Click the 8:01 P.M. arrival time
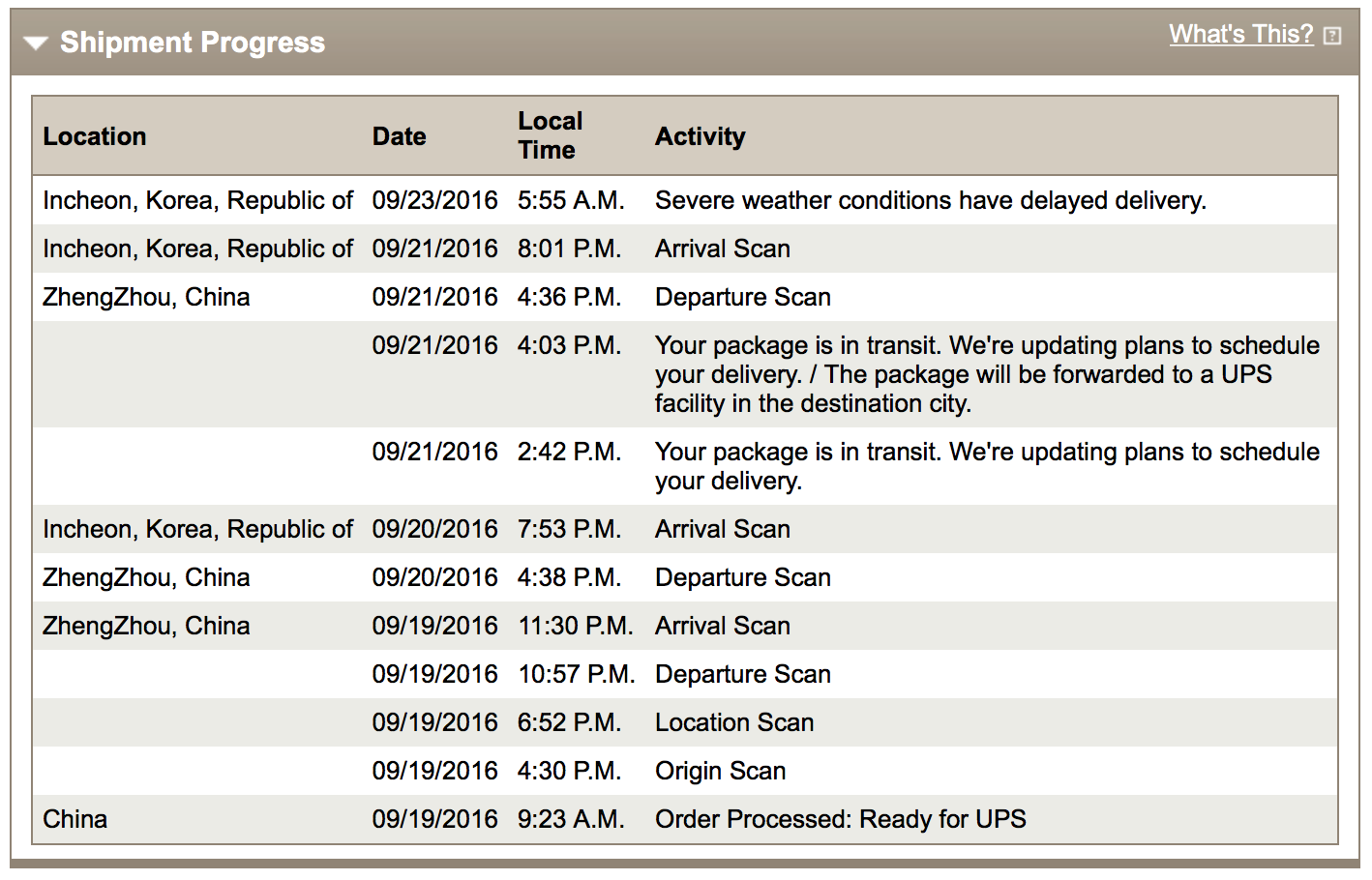 click(569, 249)
